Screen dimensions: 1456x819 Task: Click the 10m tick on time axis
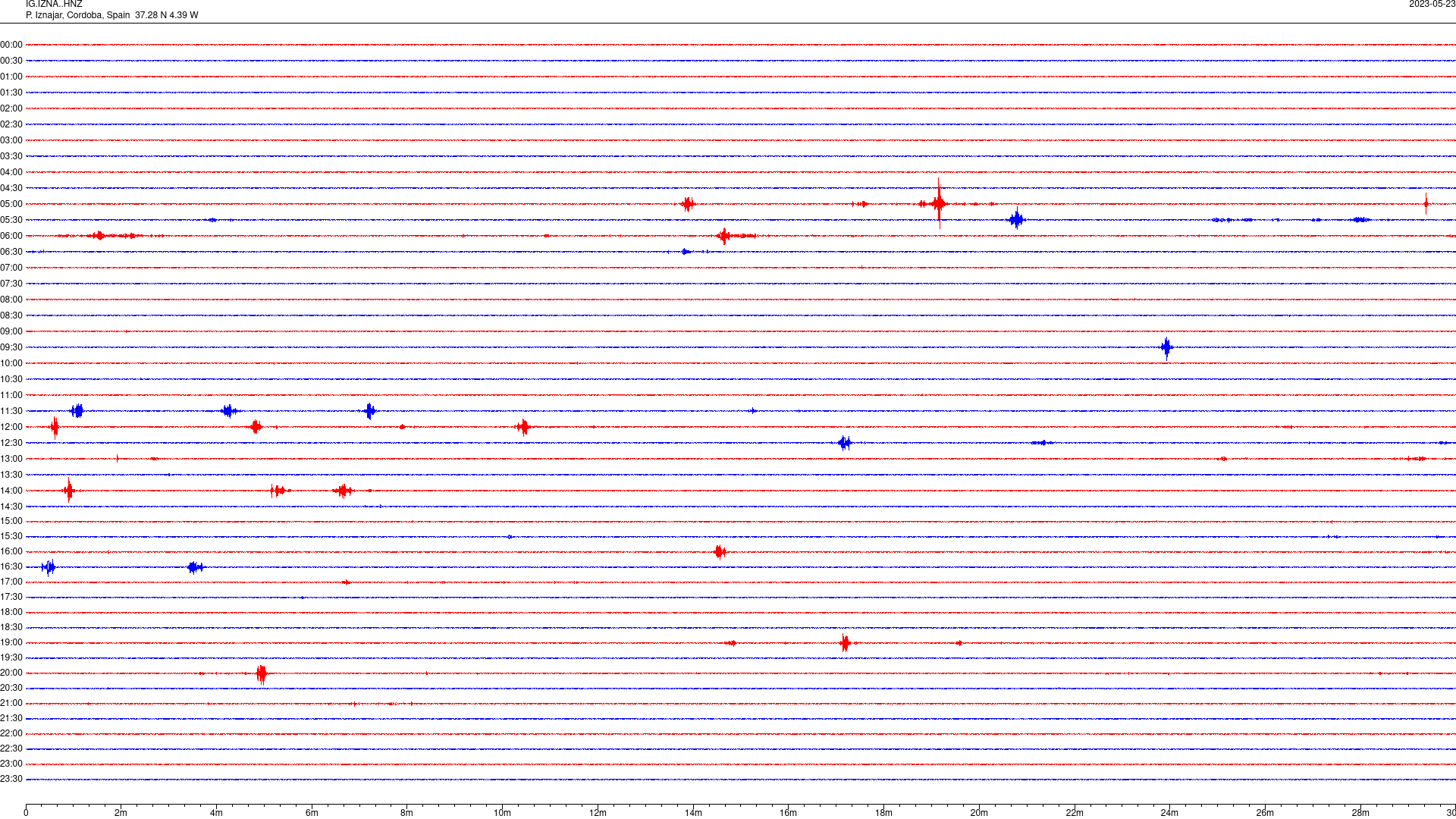(x=502, y=813)
